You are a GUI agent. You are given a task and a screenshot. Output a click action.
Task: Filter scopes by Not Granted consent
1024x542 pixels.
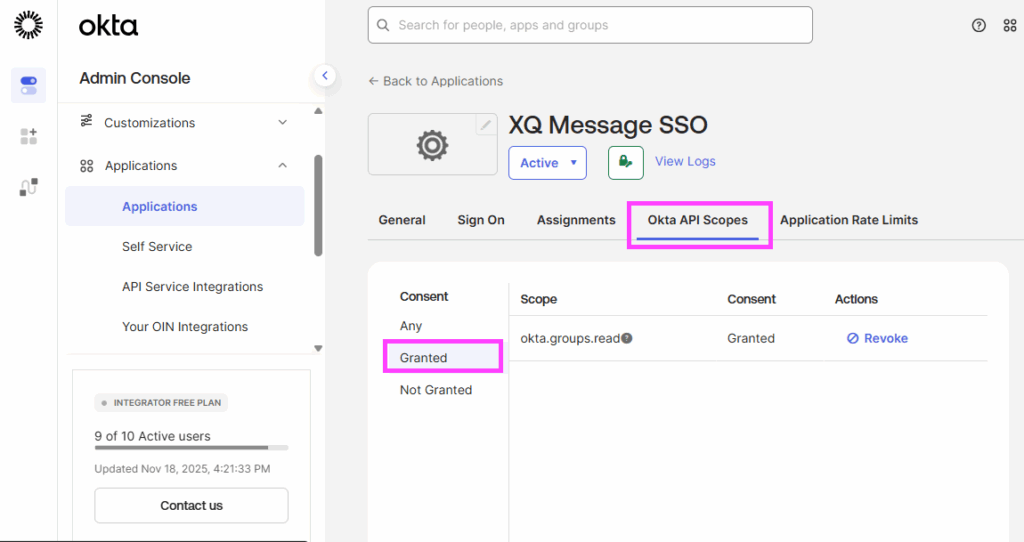tap(436, 390)
